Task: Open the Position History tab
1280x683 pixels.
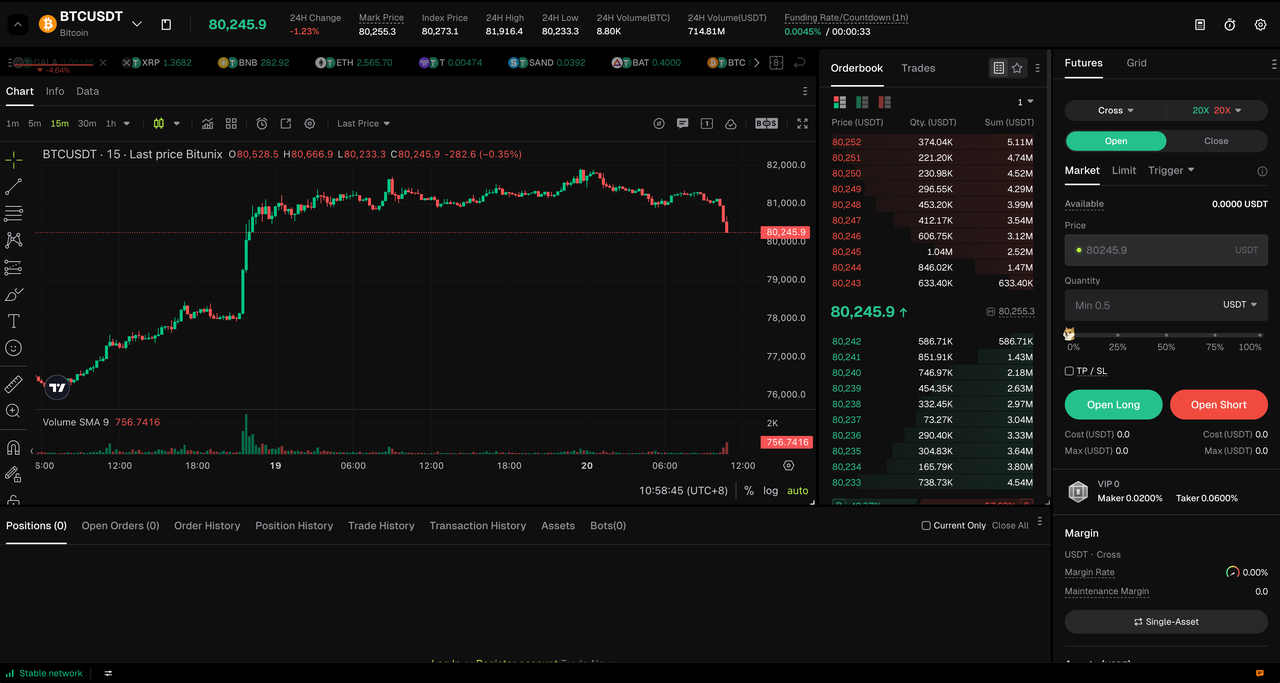Action: [294, 525]
